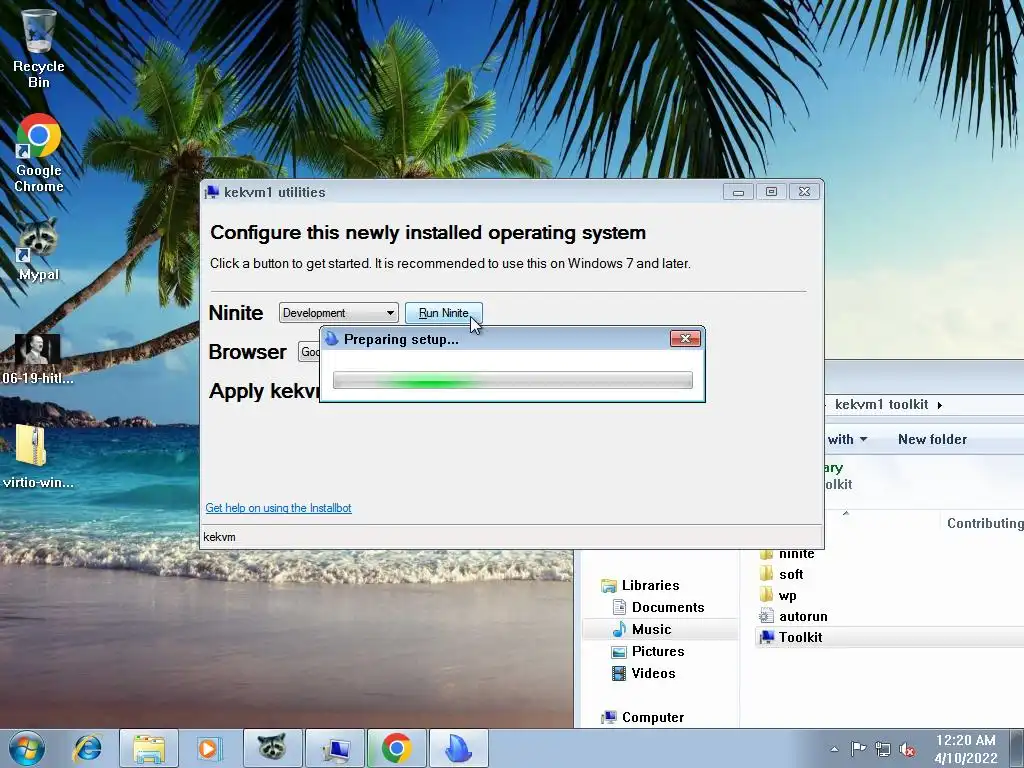Click the kekvm1 utilities window title icon

pyautogui.click(x=212, y=192)
